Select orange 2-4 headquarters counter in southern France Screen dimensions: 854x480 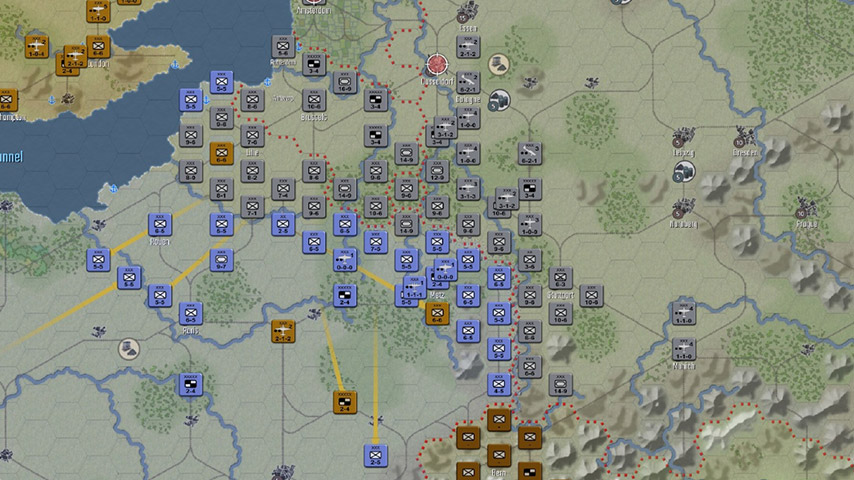(x=345, y=402)
